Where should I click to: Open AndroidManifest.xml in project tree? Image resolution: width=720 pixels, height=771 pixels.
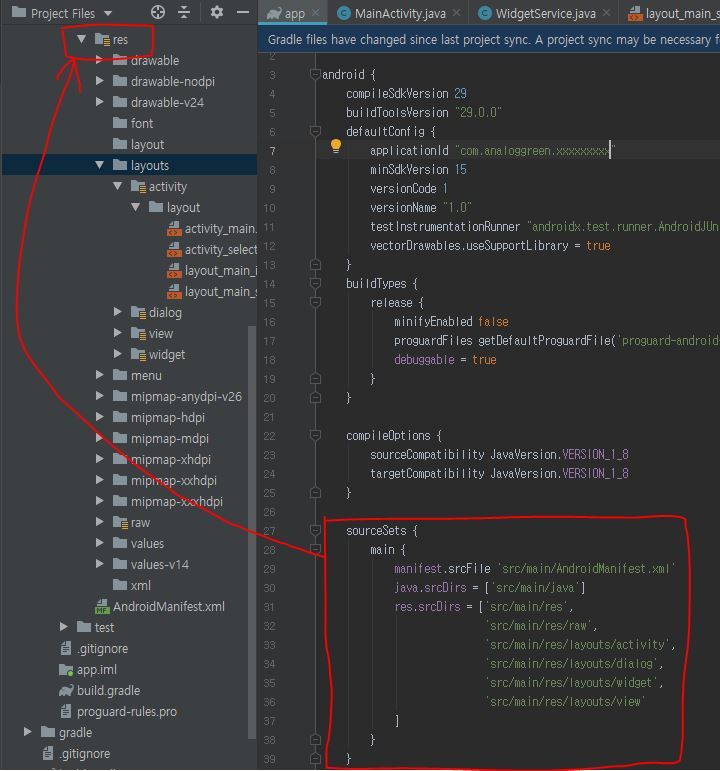(x=160, y=606)
